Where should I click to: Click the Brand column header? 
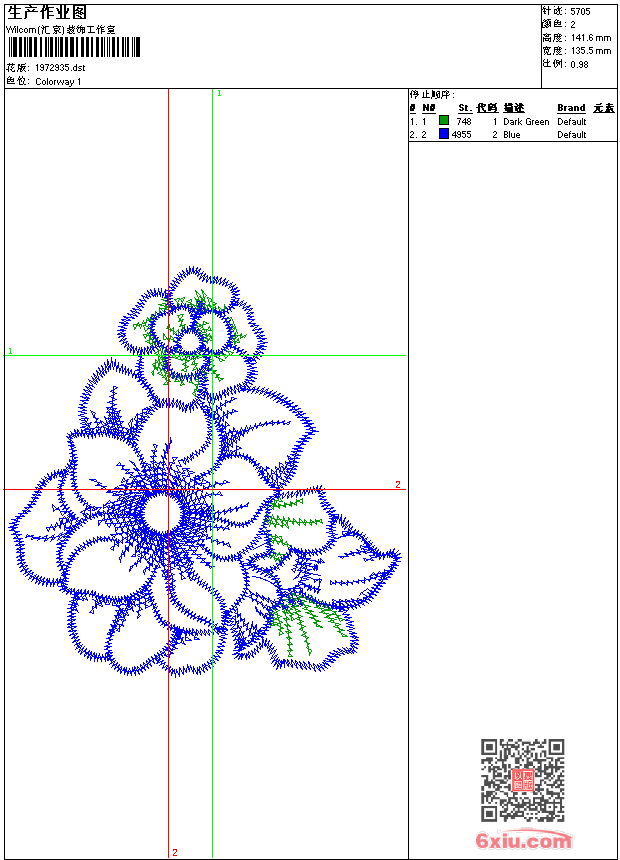tap(571, 108)
